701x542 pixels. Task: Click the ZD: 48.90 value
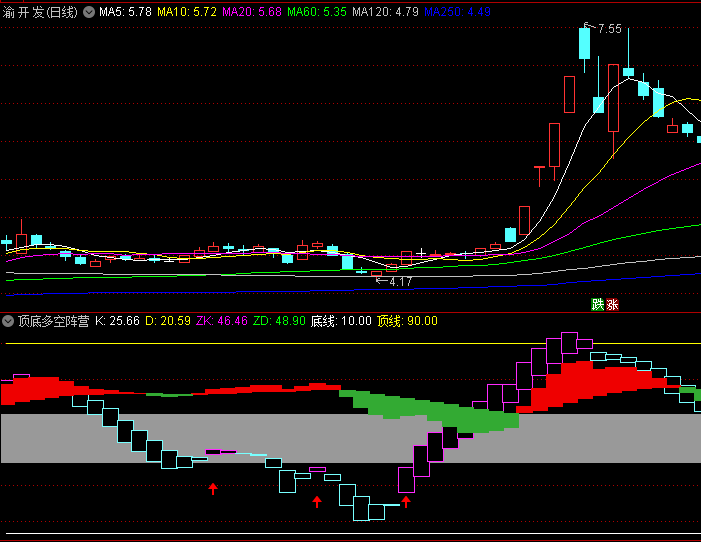(x=279, y=321)
